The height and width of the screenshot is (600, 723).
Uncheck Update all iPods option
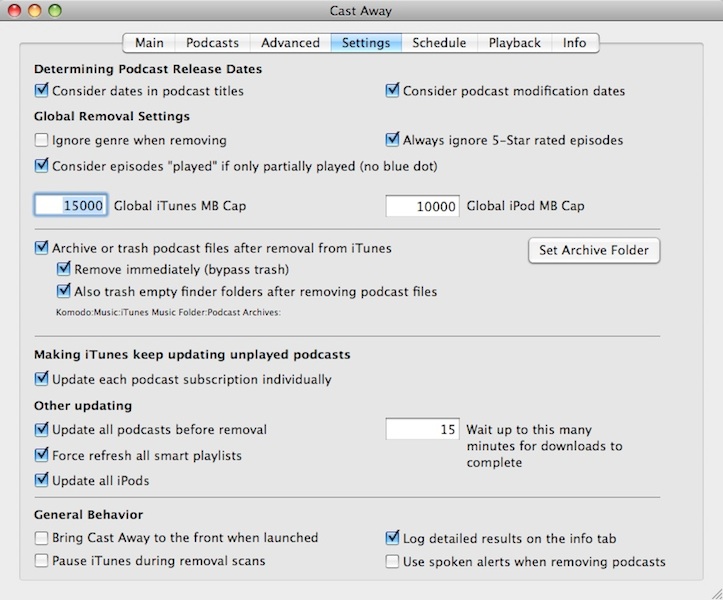(x=42, y=480)
